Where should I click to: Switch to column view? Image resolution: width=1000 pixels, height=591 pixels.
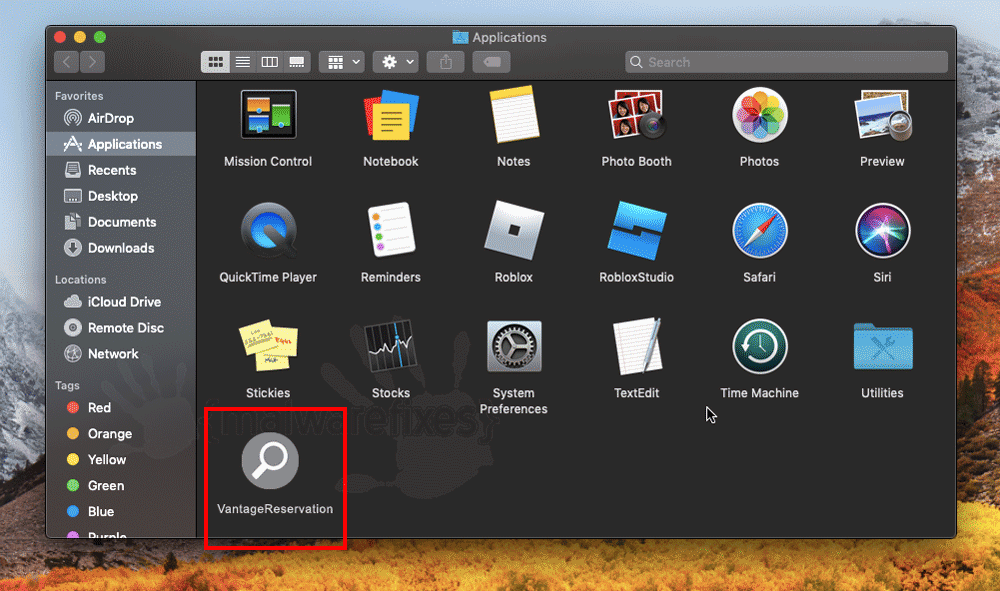click(x=270, y=62)
